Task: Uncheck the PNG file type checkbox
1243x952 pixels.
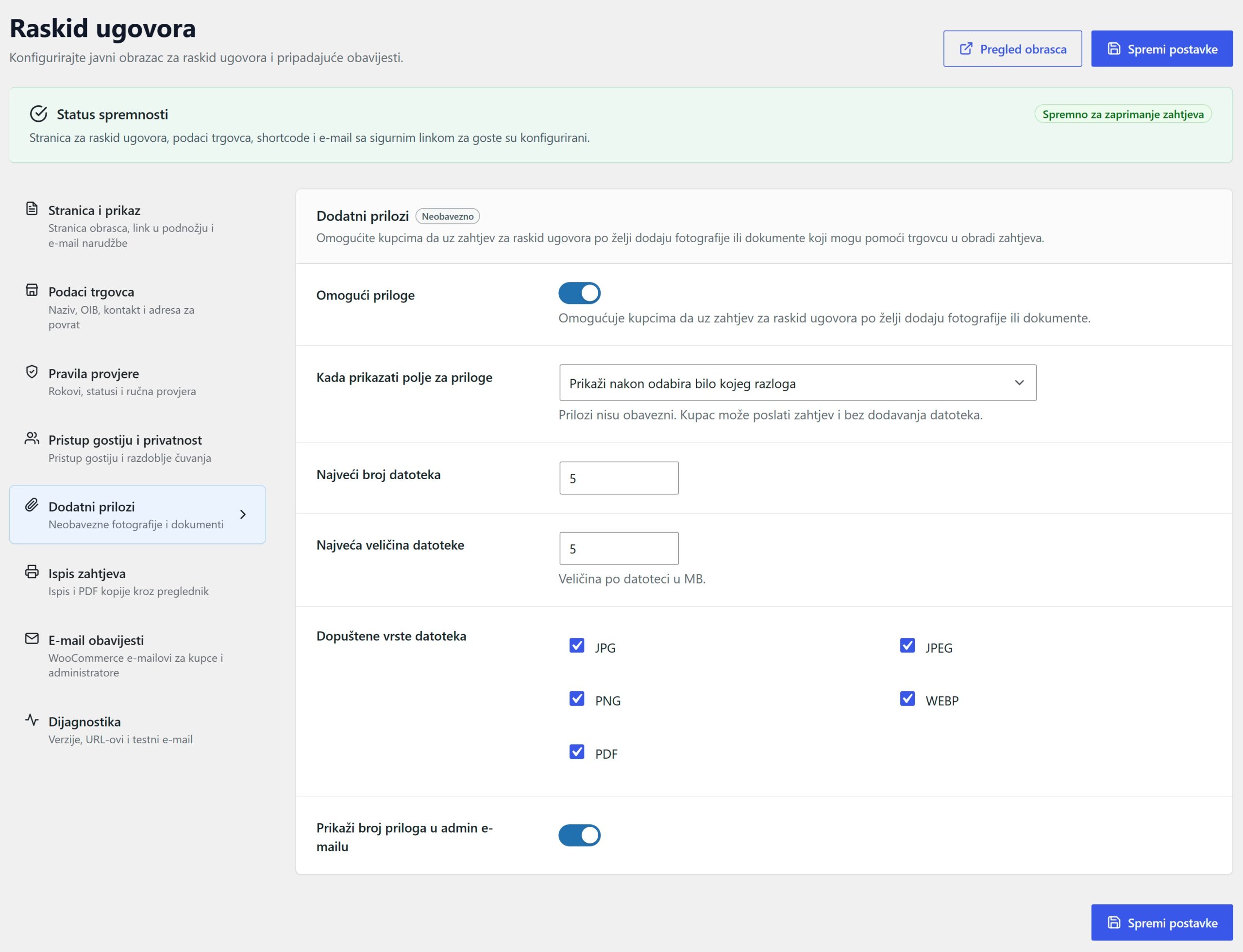Action: 576,699
